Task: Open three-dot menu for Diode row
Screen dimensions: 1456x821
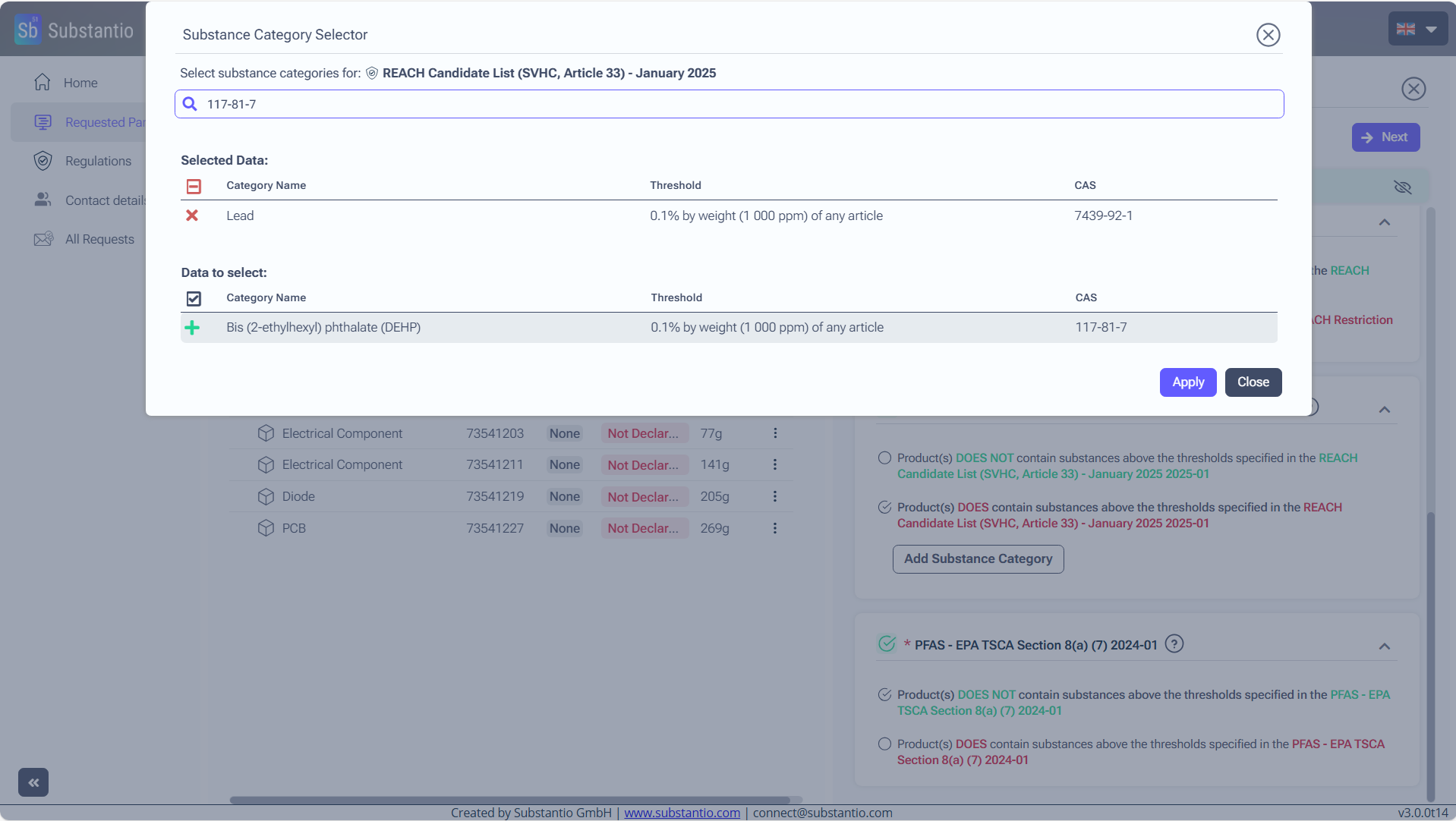Action: tap(774, 496)
